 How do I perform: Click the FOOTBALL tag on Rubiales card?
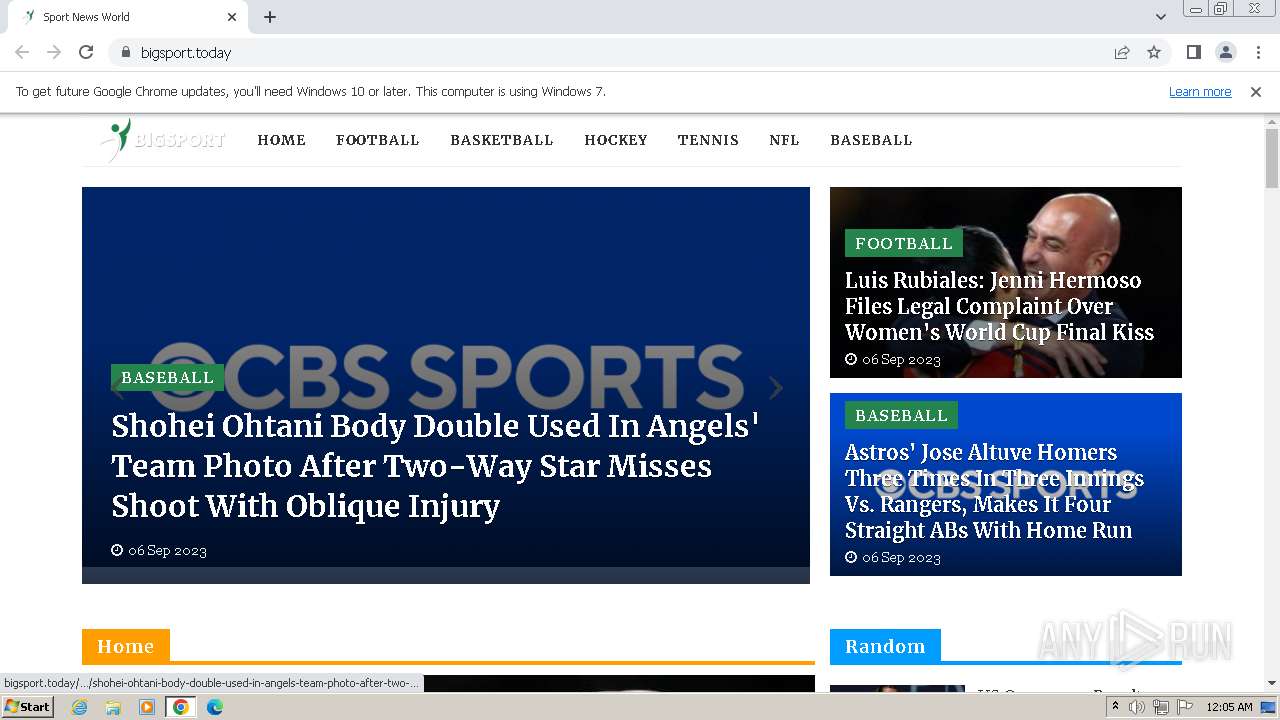tap(903, 243)
